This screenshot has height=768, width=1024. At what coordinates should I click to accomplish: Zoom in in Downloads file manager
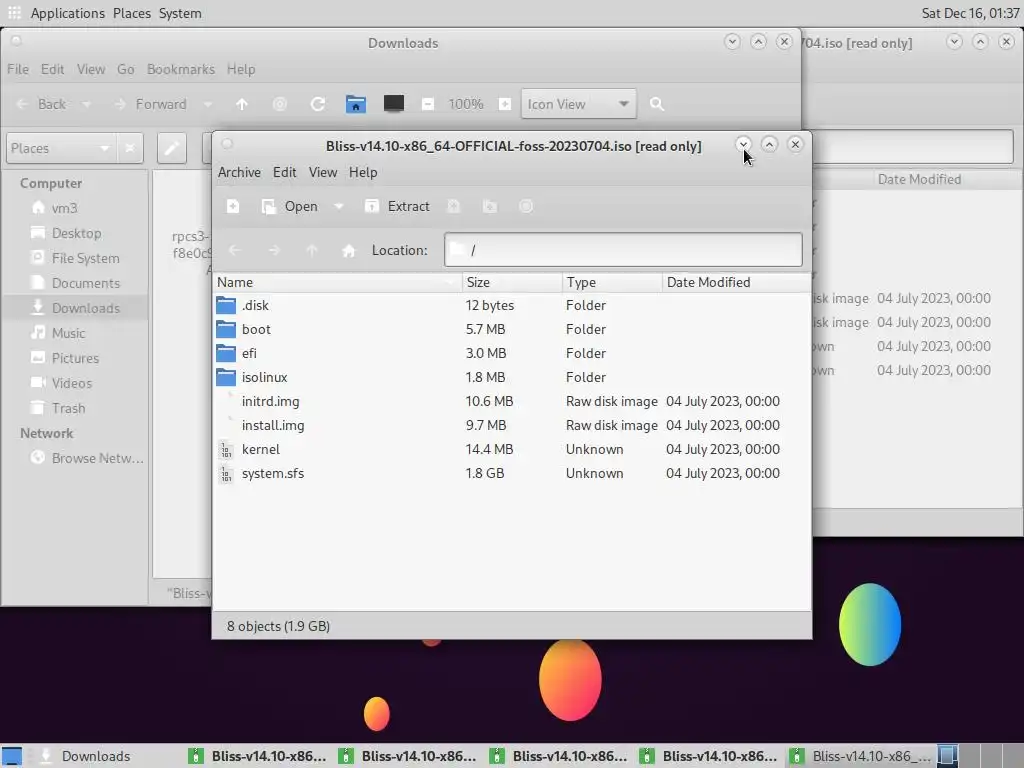point(505,104)
